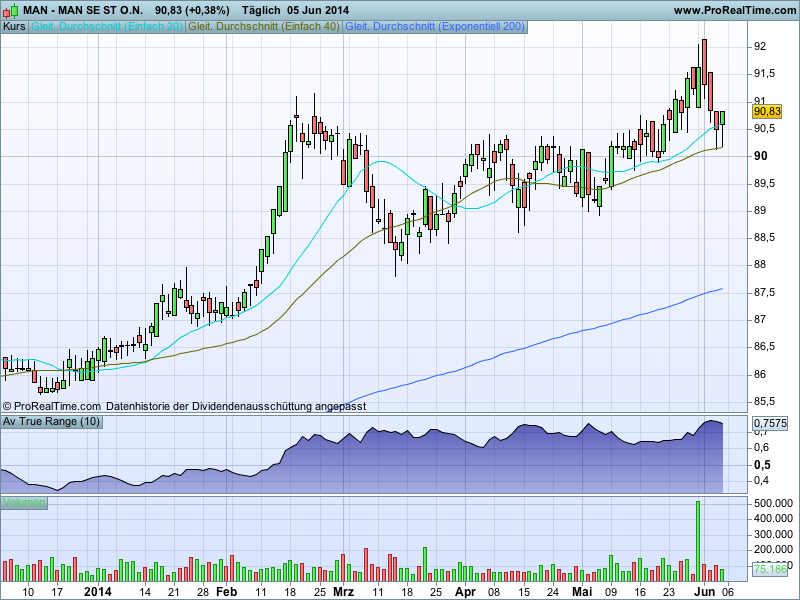Screen dimensions: 800x600
Task: Click the bold 0,5 ATR axis label
Action: [x=762, y=465]
